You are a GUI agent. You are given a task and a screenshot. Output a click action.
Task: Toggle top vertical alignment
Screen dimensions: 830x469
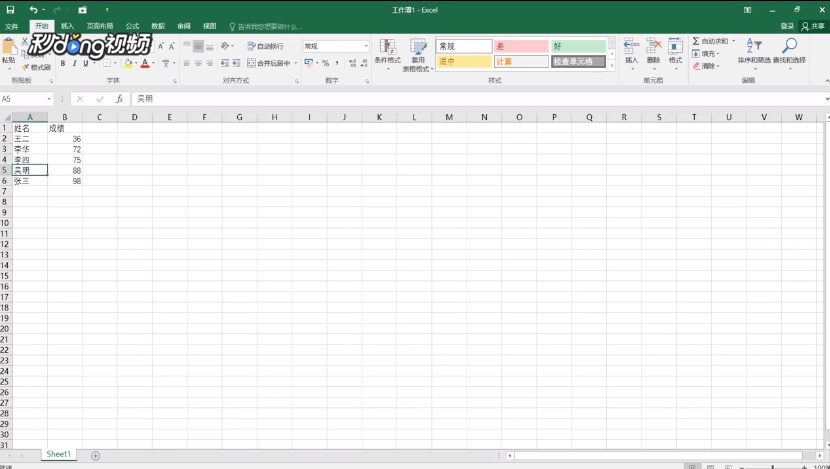click(x=187, y=46)
